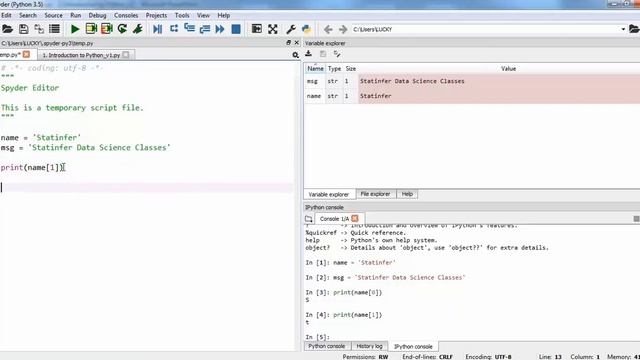Select the msg variable row
The width and height of the screenshot is (640, 360).
tap(472, 81)
